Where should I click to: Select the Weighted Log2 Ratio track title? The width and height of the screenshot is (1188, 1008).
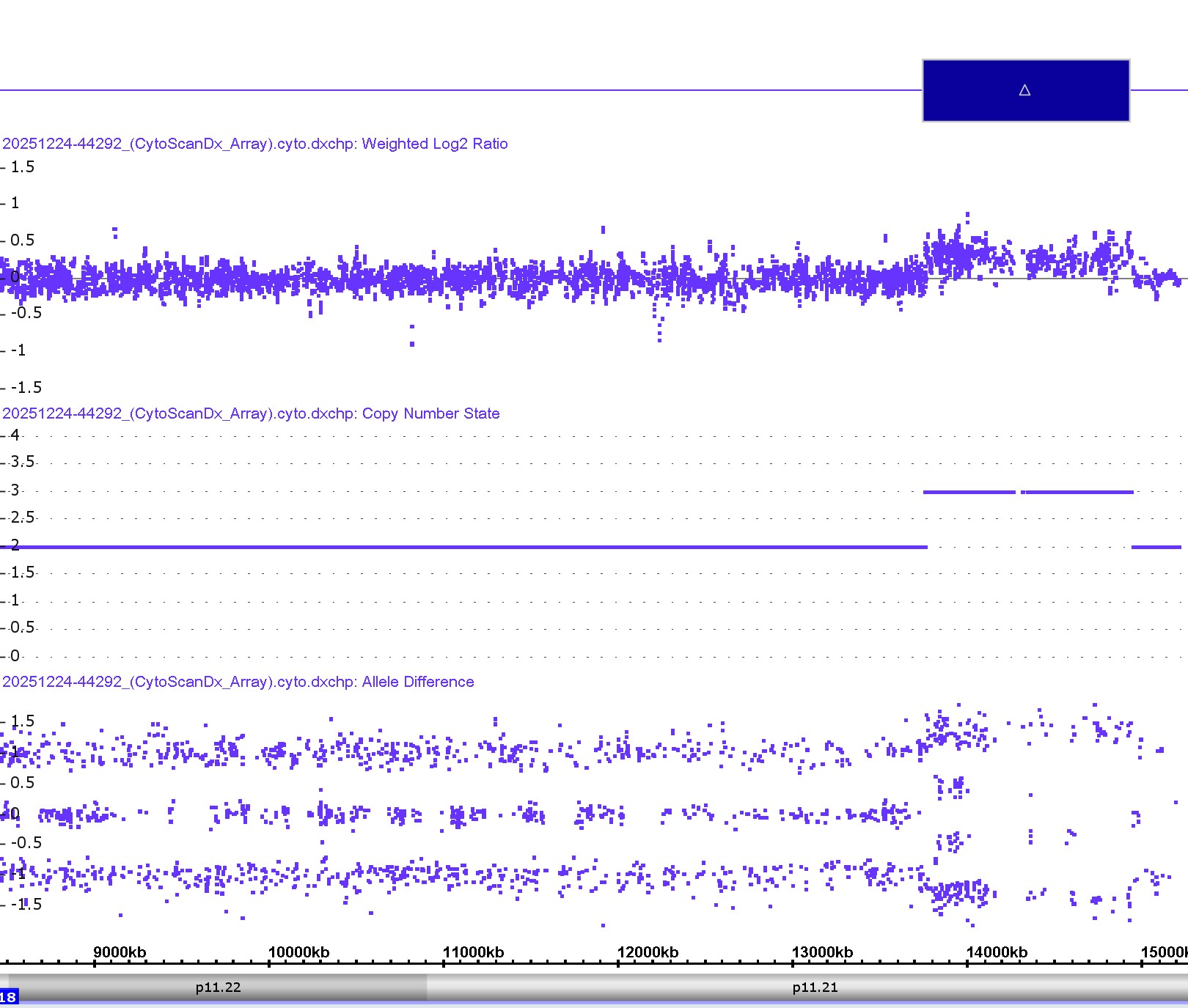point(255,144)
